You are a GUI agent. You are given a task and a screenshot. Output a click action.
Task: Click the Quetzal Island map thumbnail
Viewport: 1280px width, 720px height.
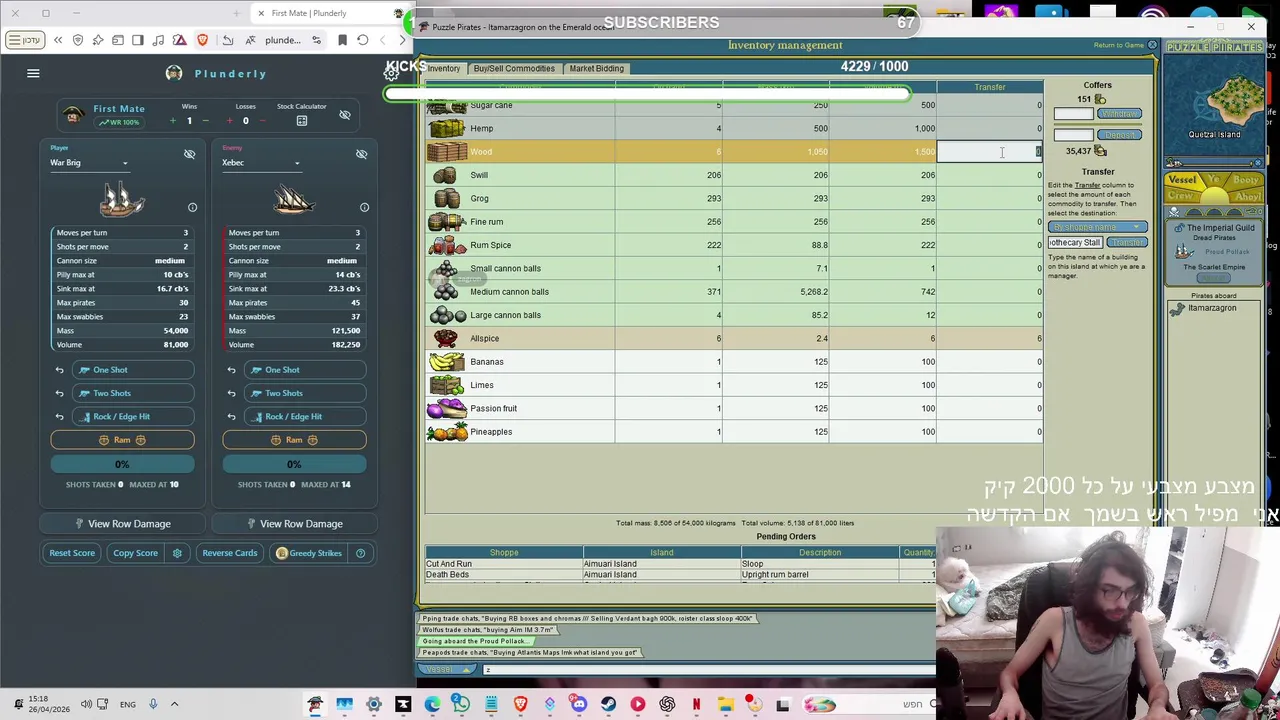[x=1214, y=104]
